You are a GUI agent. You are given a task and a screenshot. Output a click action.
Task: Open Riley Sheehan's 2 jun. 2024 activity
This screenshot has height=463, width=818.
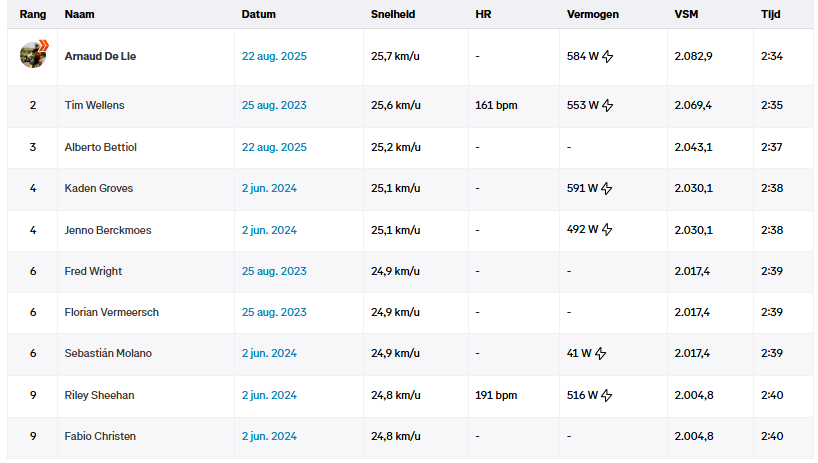click(x=269, y=396)
